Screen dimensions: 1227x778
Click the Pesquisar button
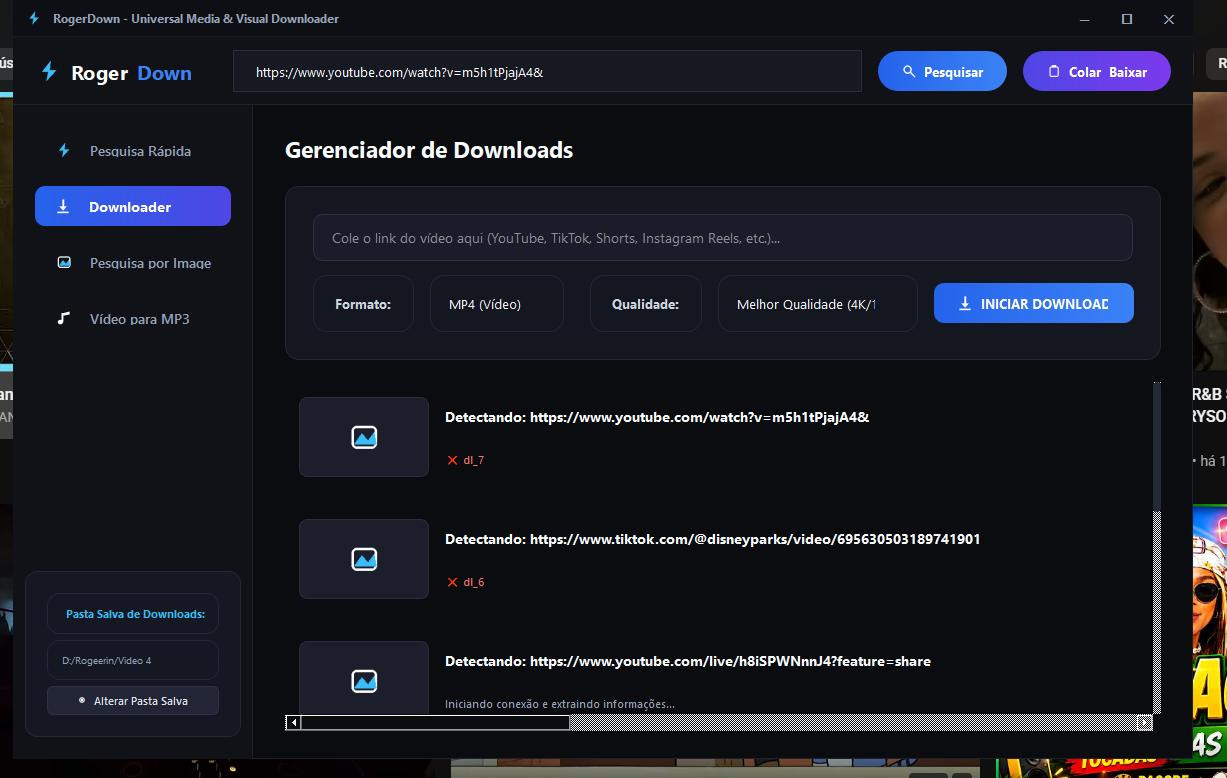pos(942,71)
